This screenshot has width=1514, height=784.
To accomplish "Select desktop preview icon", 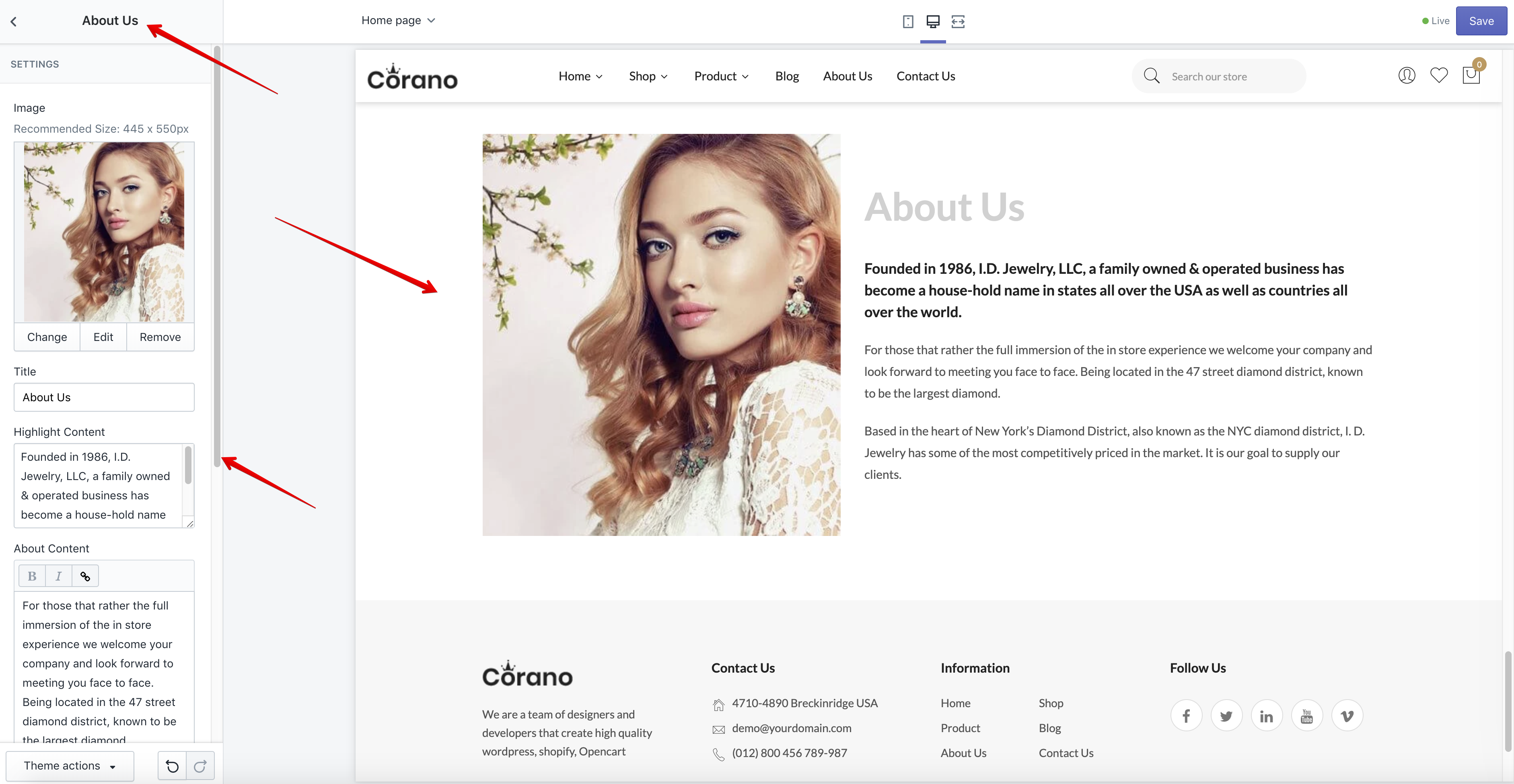I will (x=933, y=22).
